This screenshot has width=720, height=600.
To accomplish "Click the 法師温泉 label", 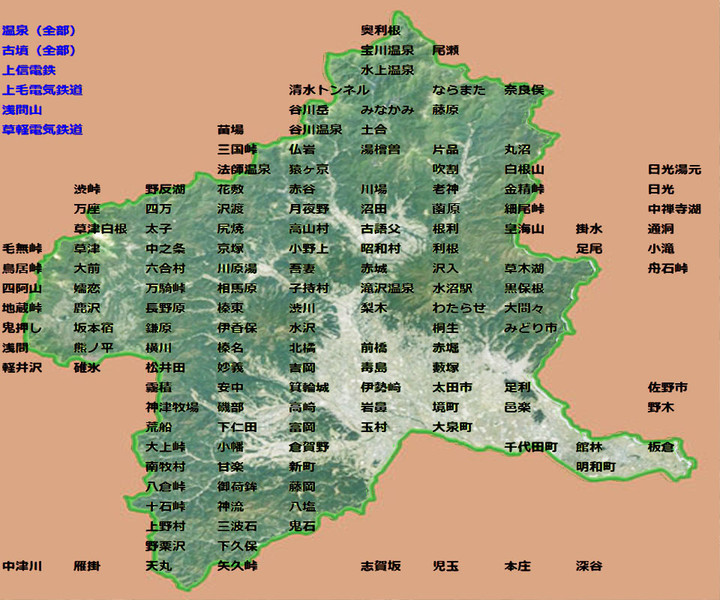I will click(243, 170).
